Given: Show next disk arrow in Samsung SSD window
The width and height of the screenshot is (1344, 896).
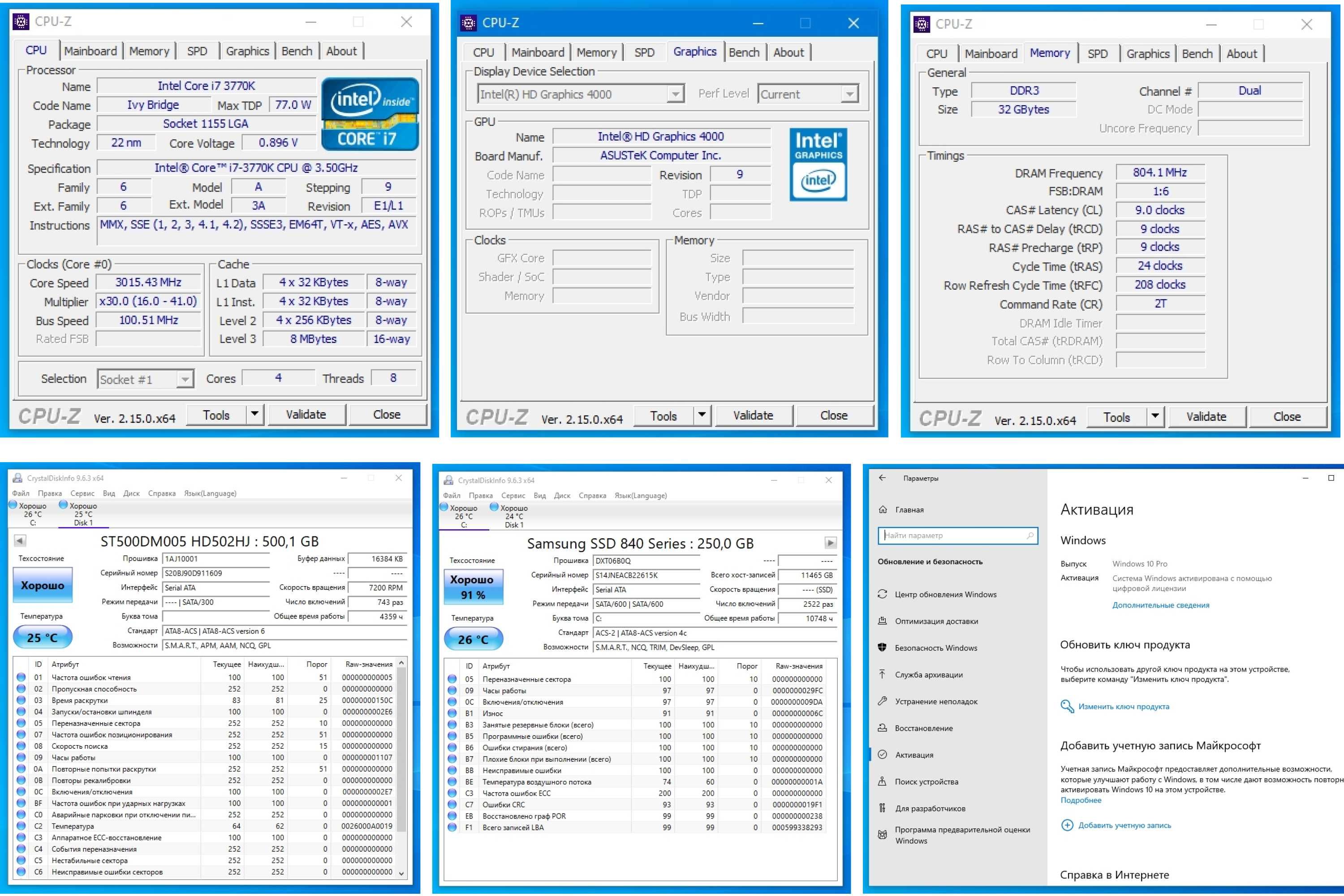Looking at the screenshot, I should (x=830, y=542).
